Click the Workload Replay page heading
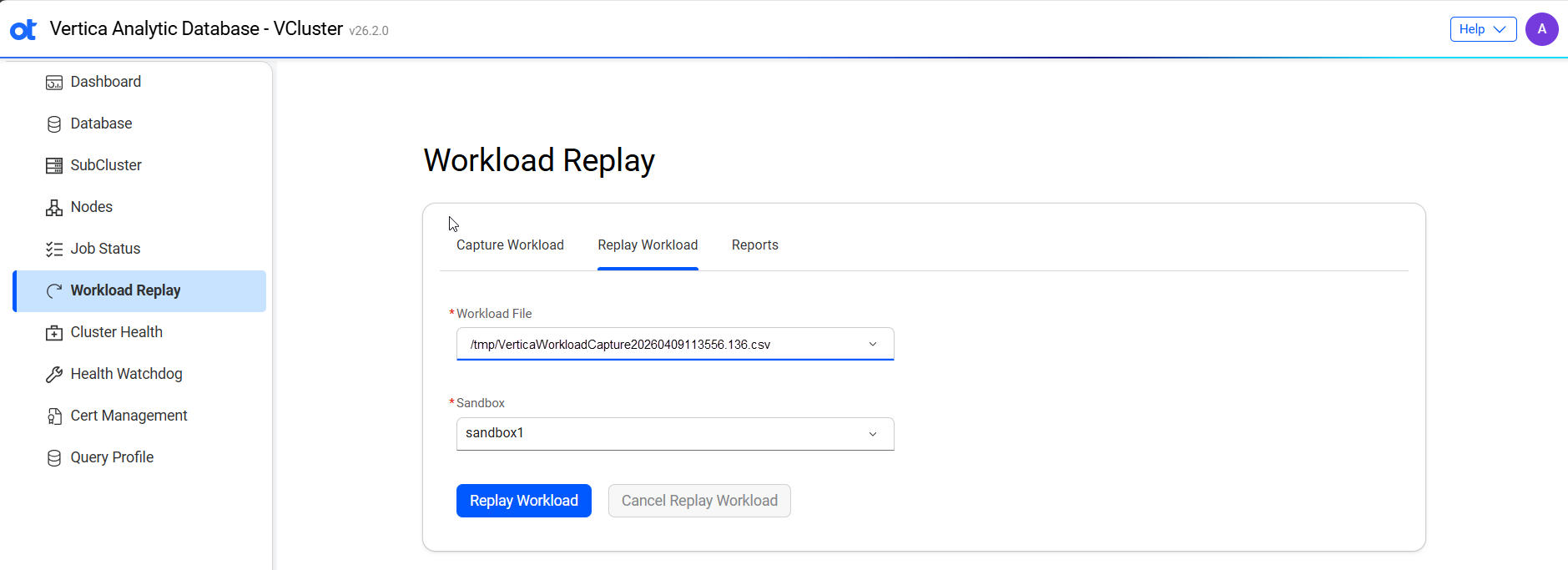Screen dimensions: 1568x570 click(539, 160)
